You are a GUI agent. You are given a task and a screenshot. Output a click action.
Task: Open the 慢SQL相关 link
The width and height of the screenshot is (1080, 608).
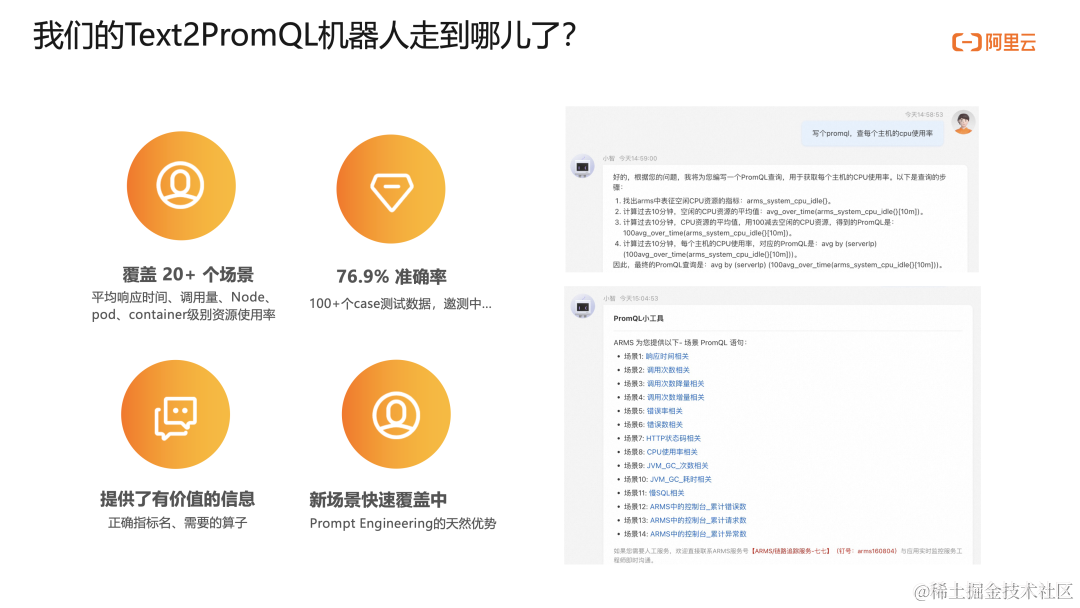pyautogui.click(x=667, y=493)
